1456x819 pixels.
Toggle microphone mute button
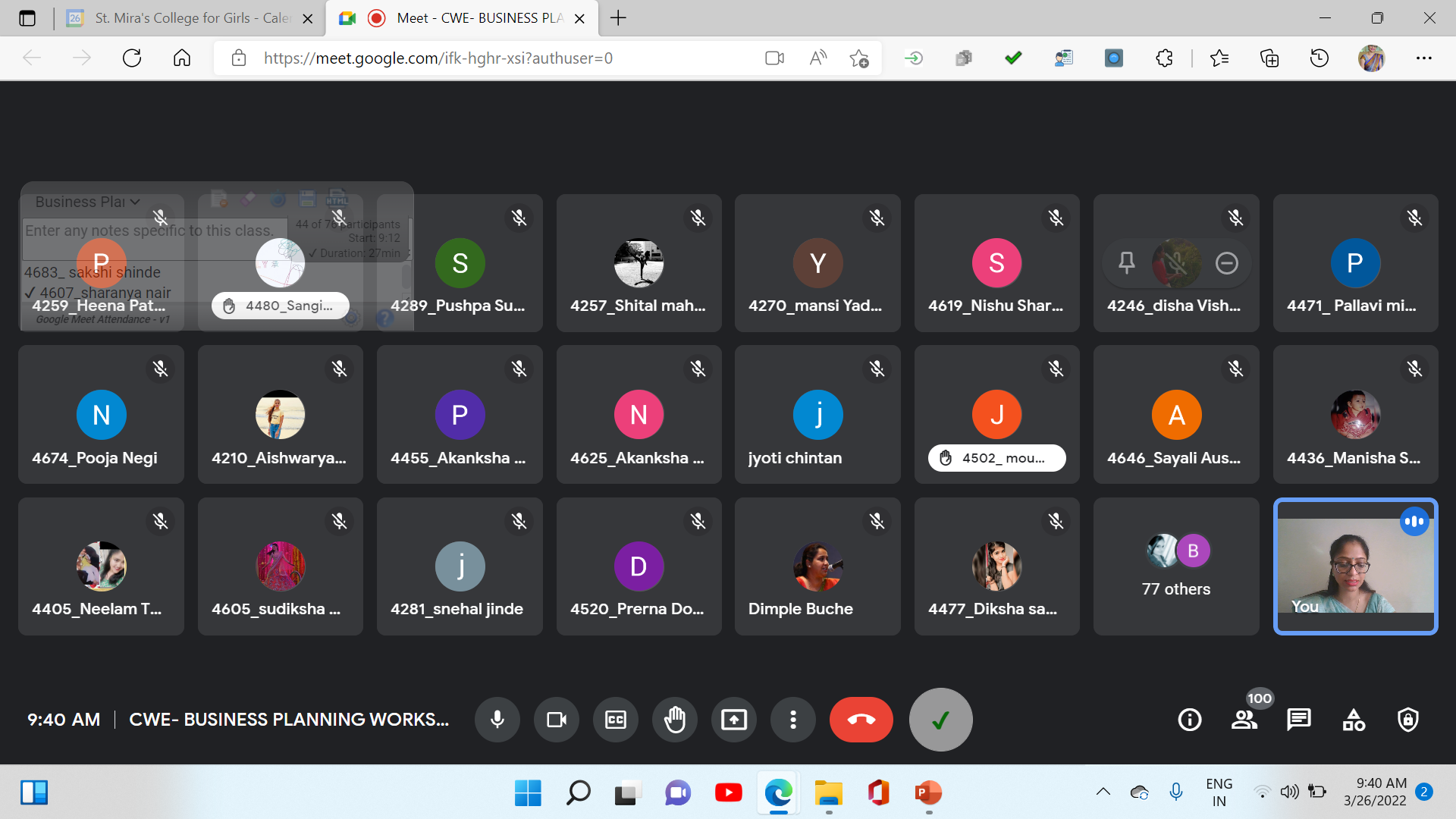[x=497, y=719]
